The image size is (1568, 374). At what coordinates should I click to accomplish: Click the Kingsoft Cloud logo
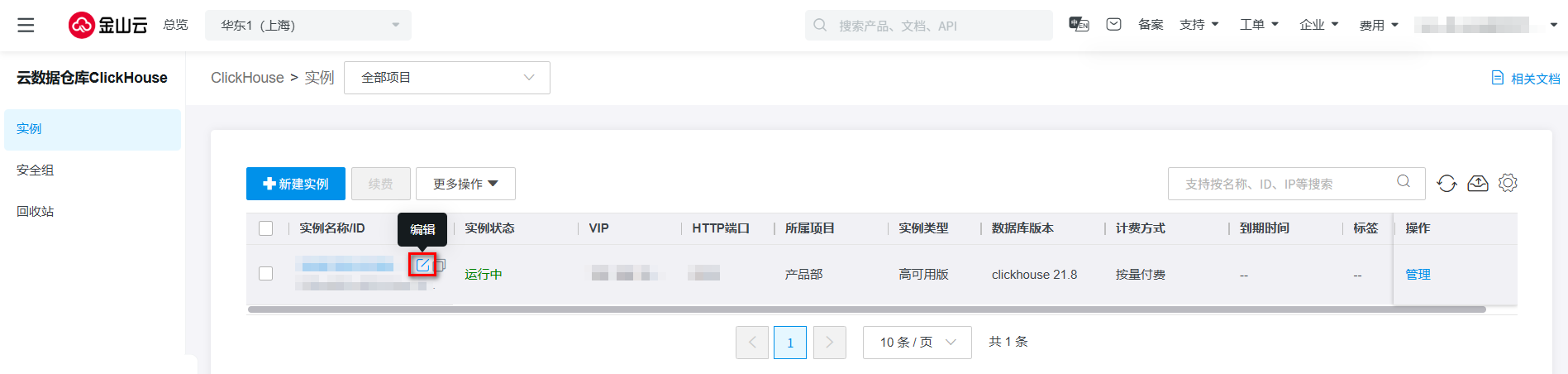pyautogui.click(x=107, y=25)
